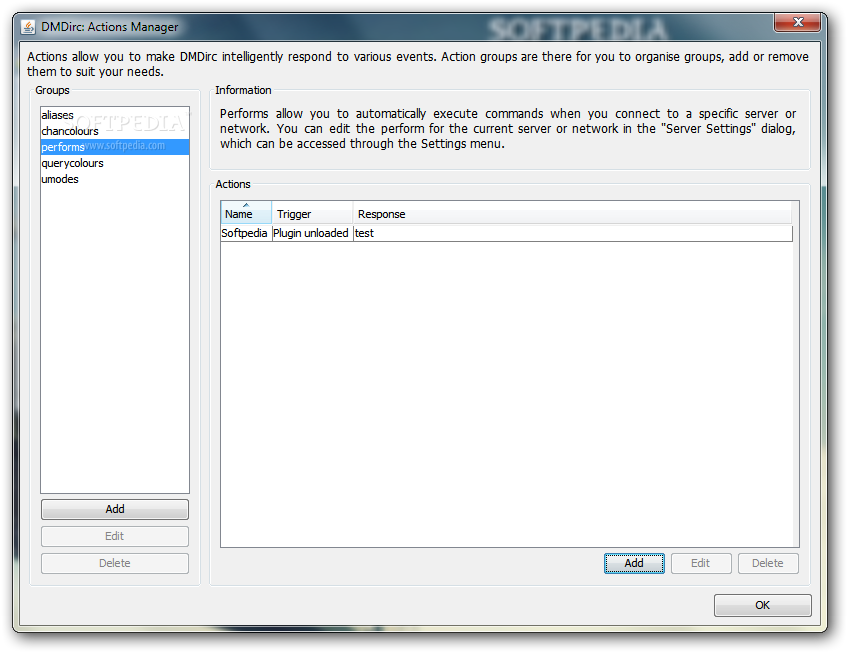Screen dimensions: 848x653
Task: Click the Actions Edit button
Action: tap(701, 563)
